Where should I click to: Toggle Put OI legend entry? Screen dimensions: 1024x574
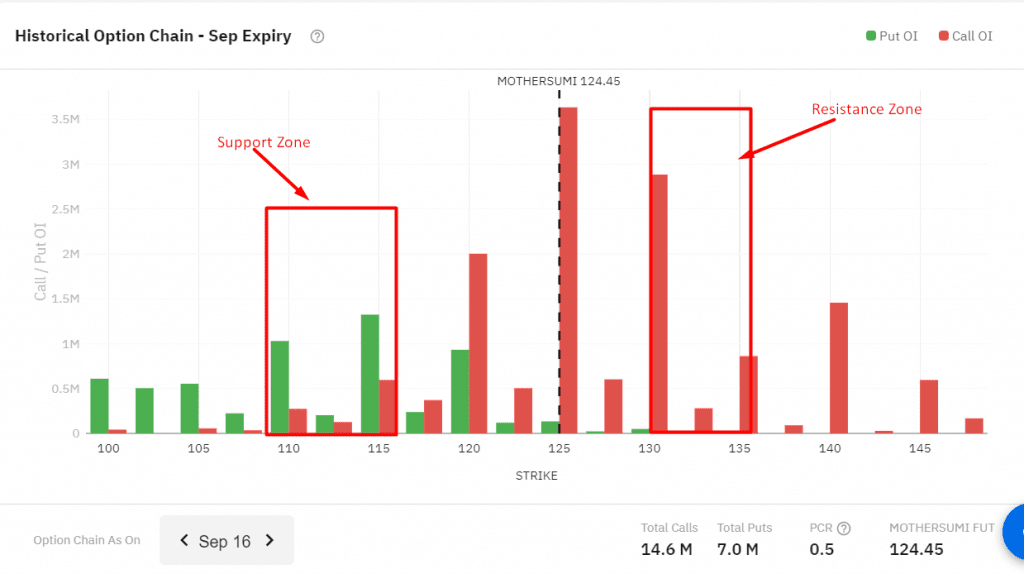coord(891,36)
